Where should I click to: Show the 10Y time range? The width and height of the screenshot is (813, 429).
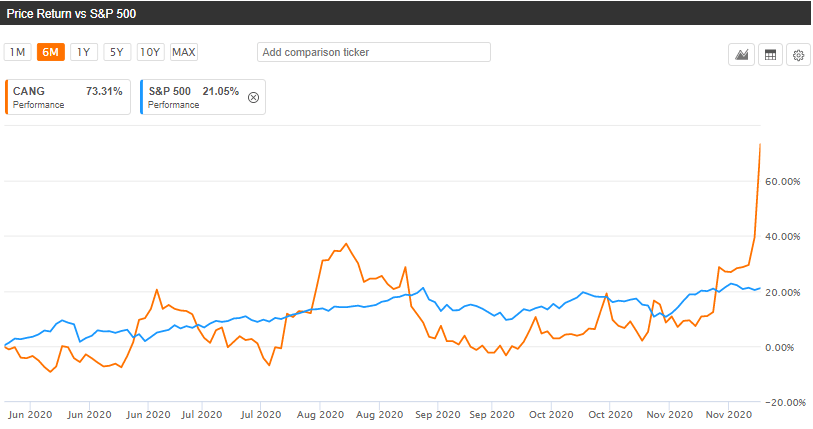click(x=150, y=52)
